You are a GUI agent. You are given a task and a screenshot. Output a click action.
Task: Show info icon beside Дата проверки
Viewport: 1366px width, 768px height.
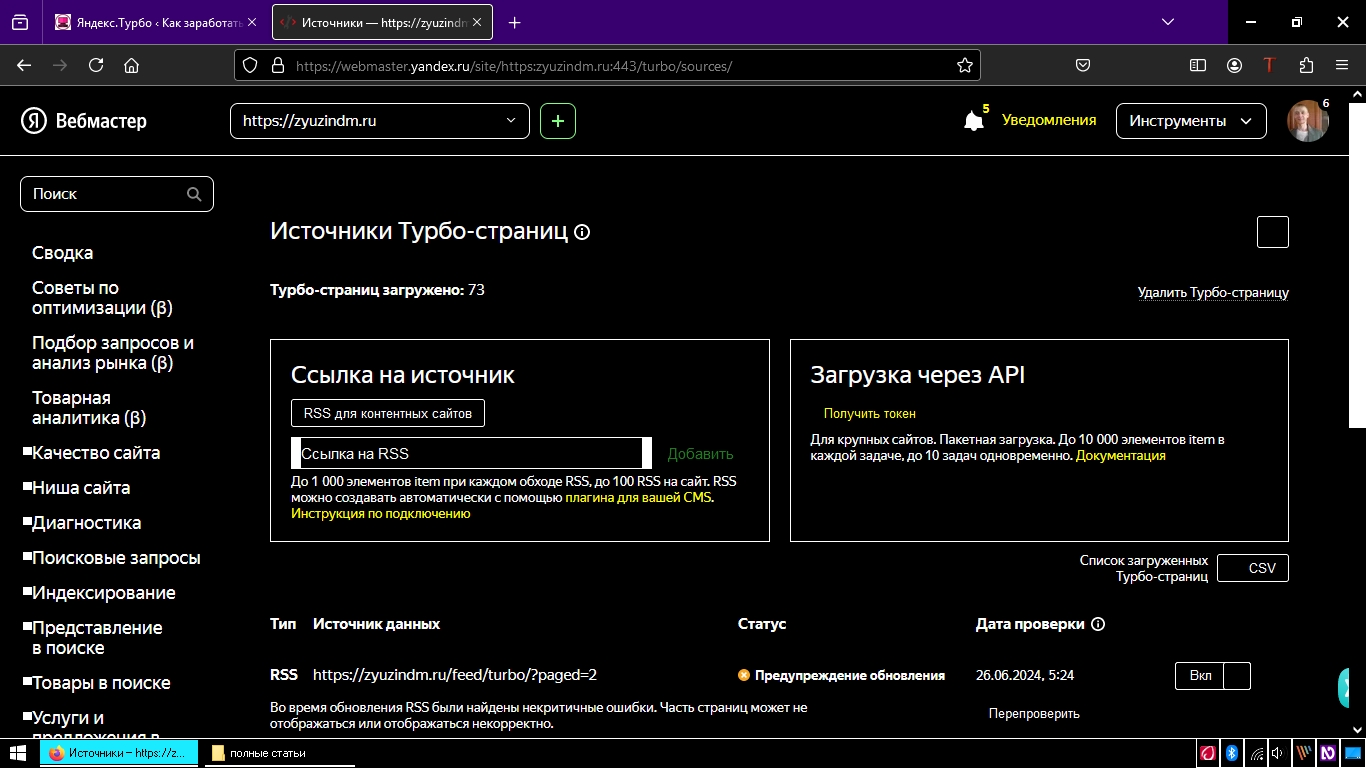(x=1098, y=624)
